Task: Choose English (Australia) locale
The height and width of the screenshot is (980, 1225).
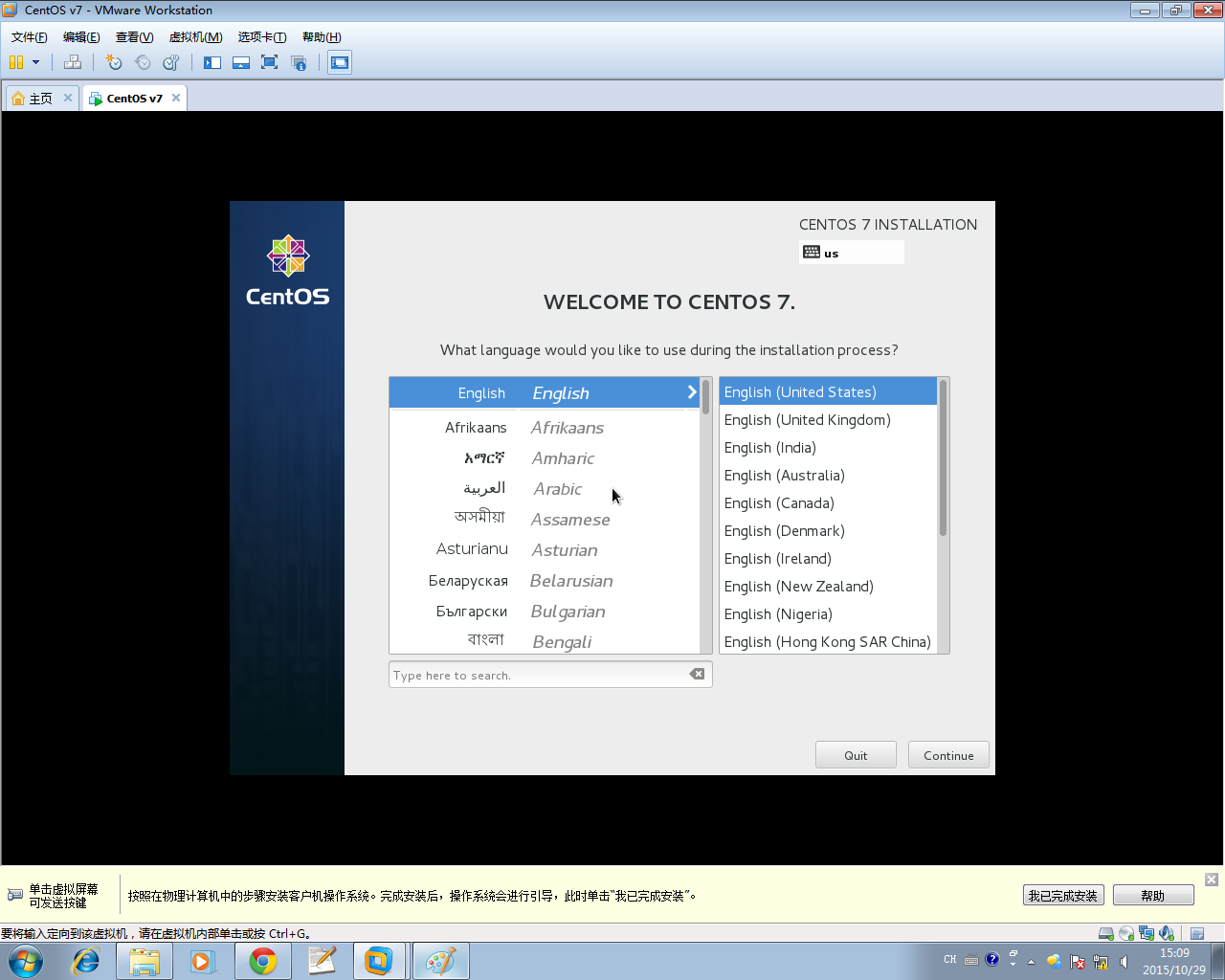Action: pyautogui.click(x=828, y=475)
